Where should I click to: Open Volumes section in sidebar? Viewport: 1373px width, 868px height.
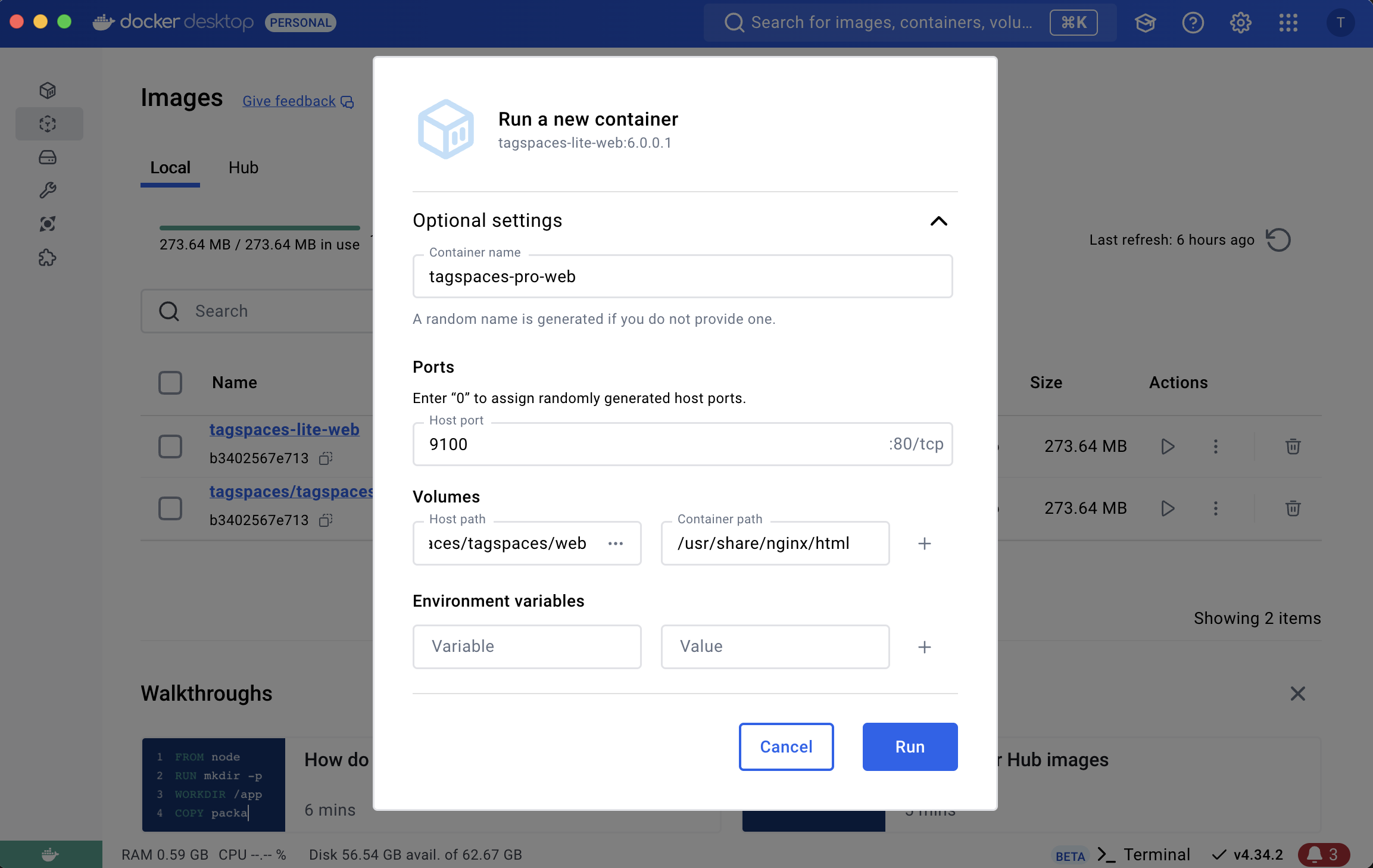pyautogui.click(x=48, y=157)
